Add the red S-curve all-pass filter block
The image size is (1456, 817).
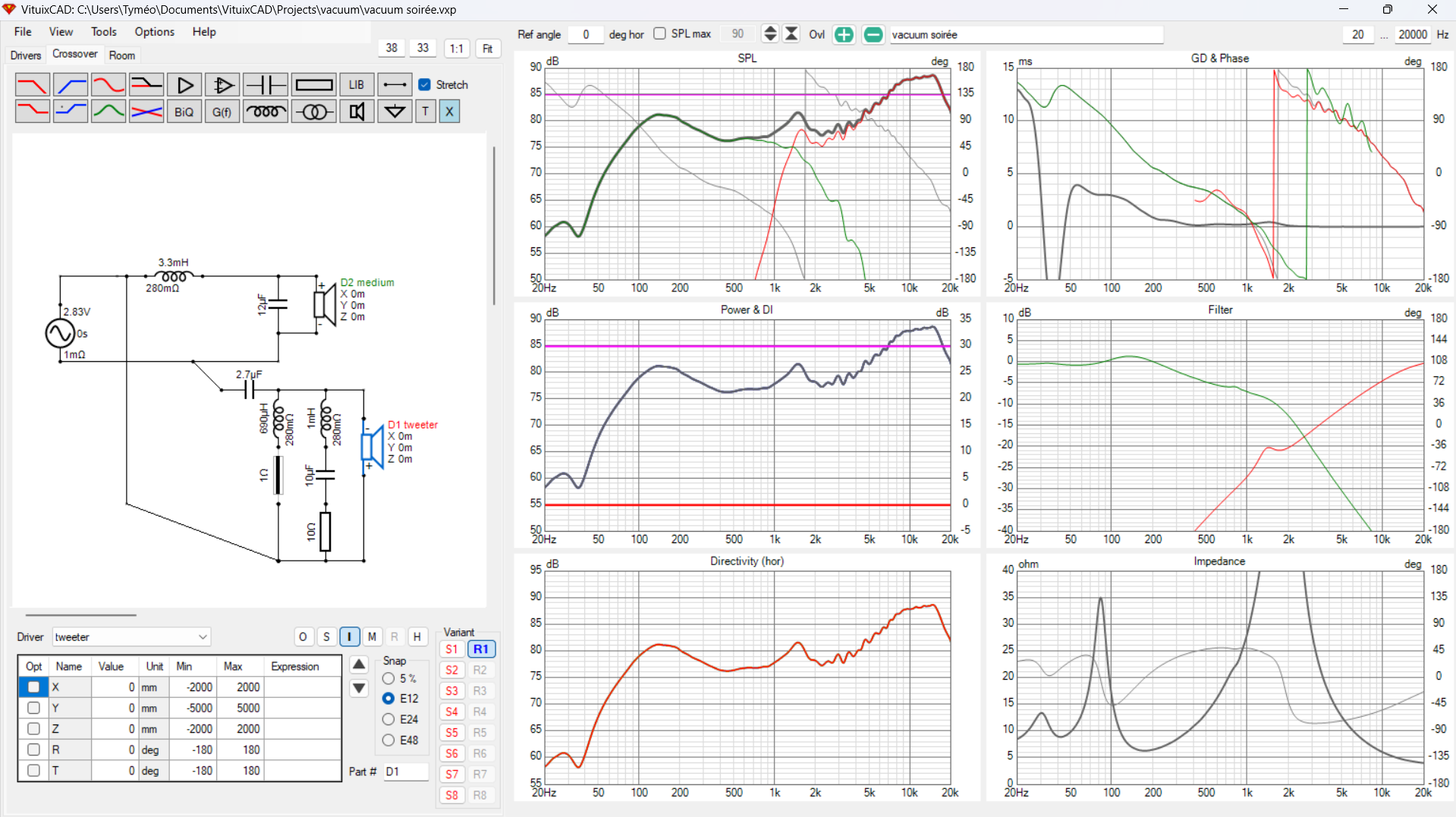(108, 85)
